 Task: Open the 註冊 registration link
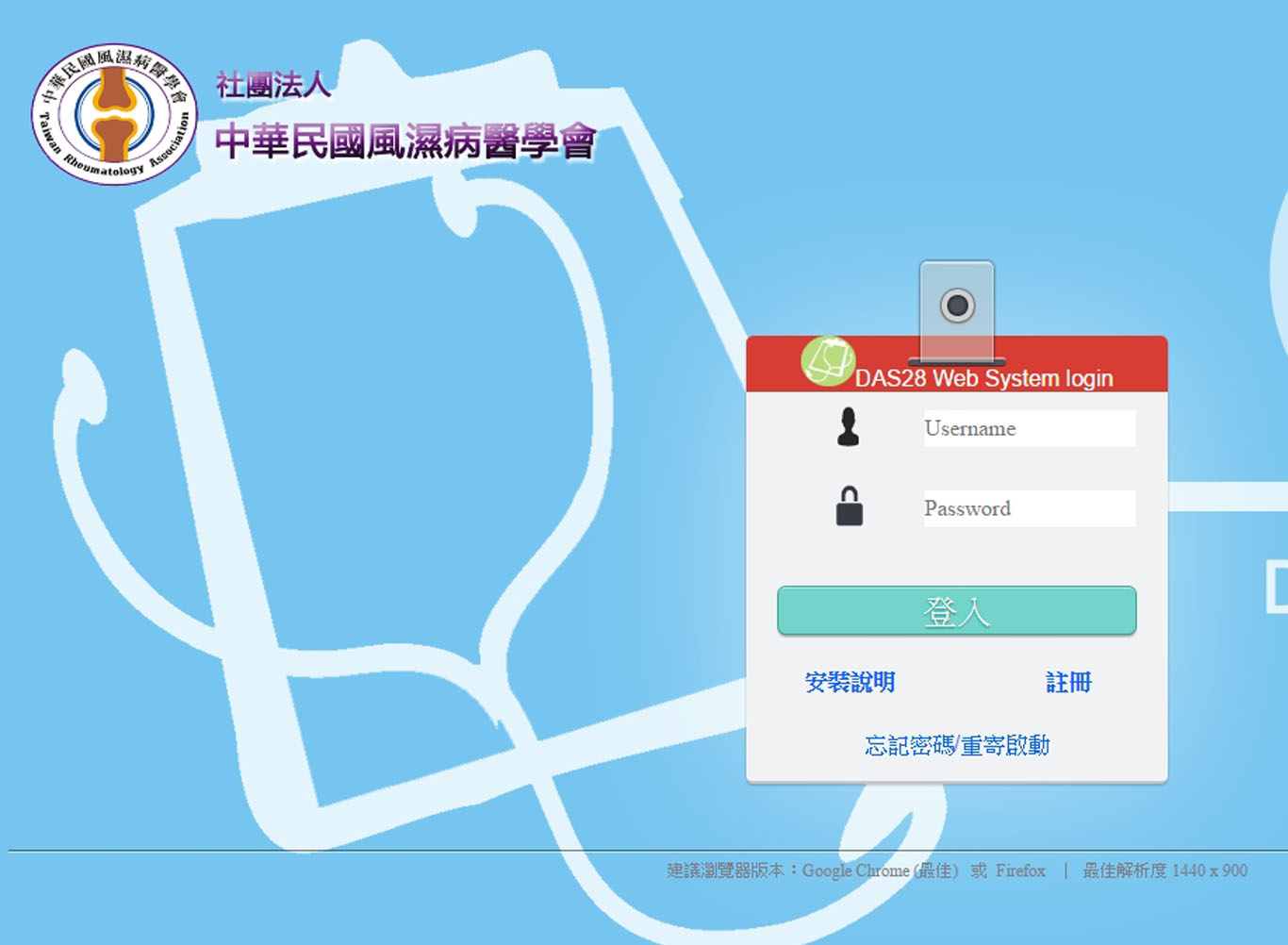click(x=1068, y=682)
